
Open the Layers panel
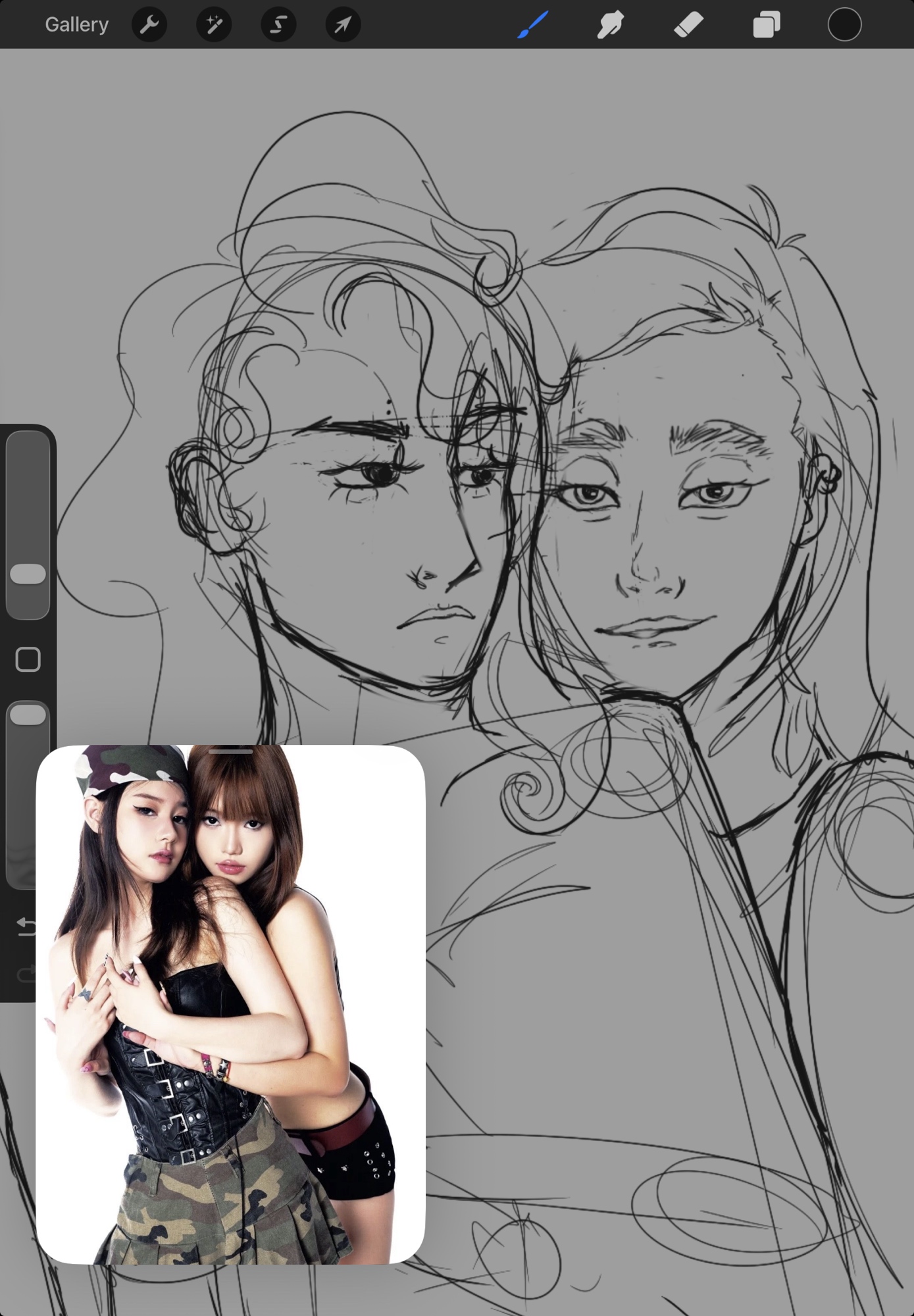[x=766, y=25]
